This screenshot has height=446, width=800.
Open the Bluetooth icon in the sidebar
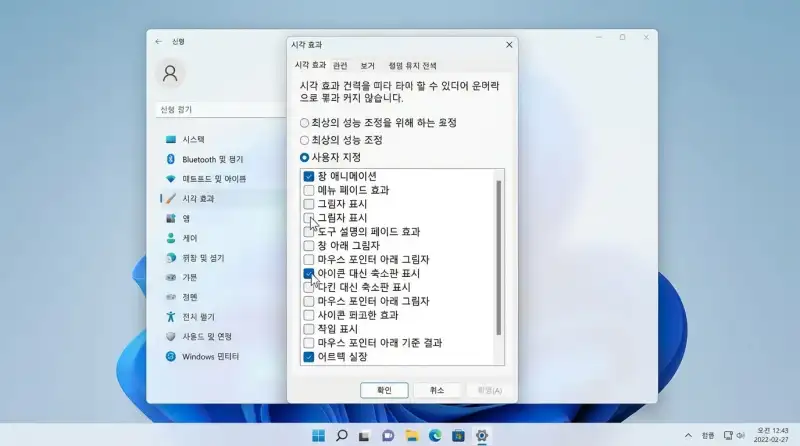click(x=171, y=159)
